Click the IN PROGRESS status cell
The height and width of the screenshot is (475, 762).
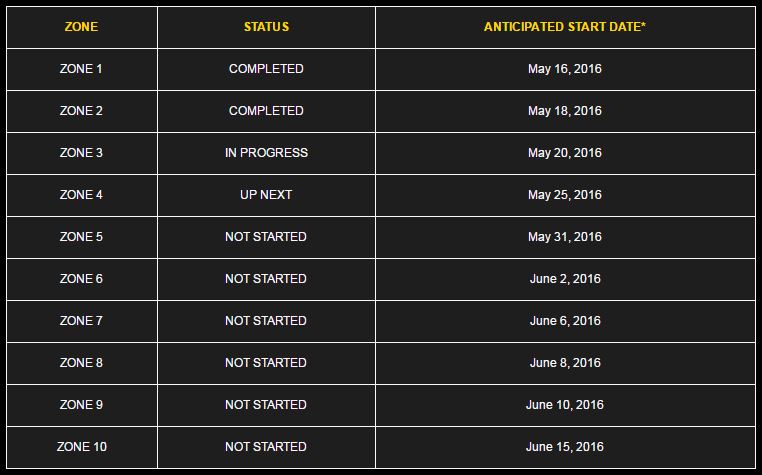pyautogui.click(x=266, y=153)
